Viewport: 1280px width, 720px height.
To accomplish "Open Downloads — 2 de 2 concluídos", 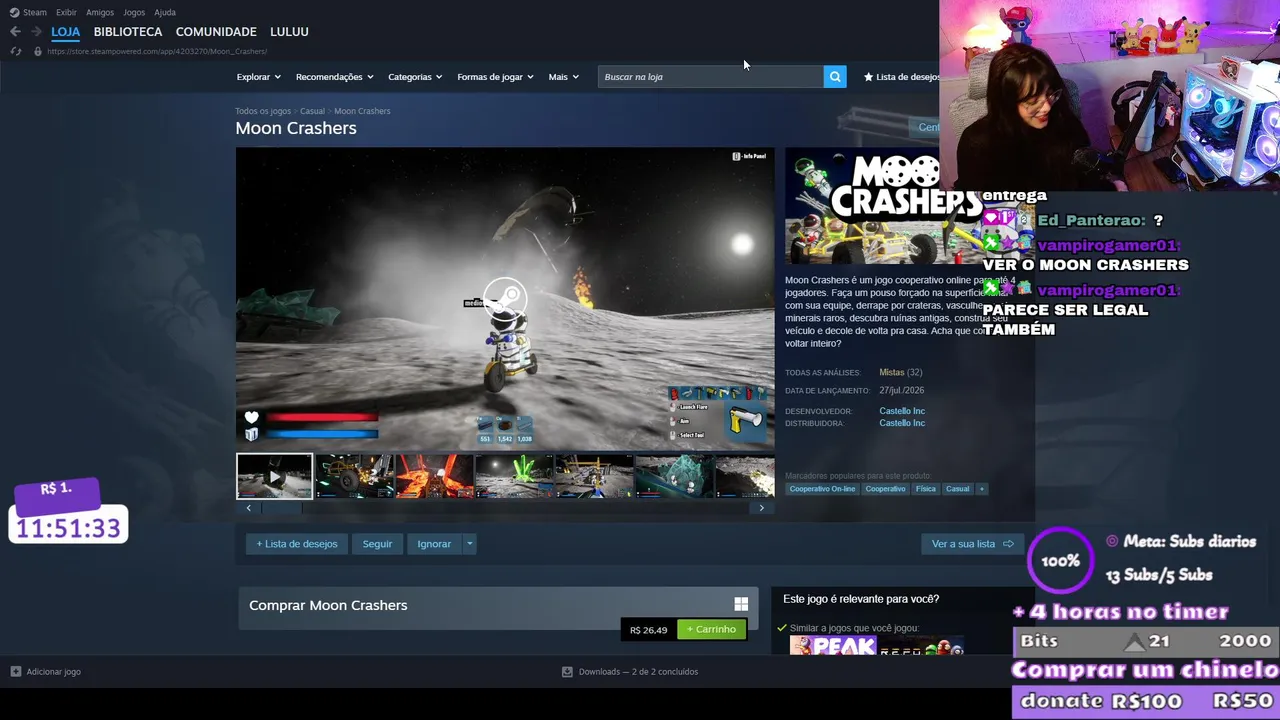I will click(638, 672).
